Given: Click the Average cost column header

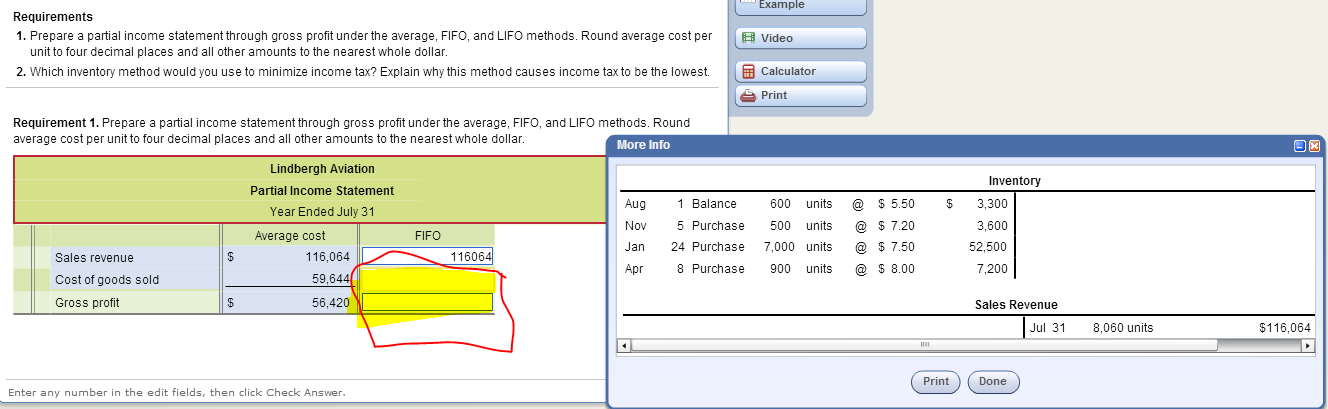Looking at the screenshot, I should (x=290, y=236).
